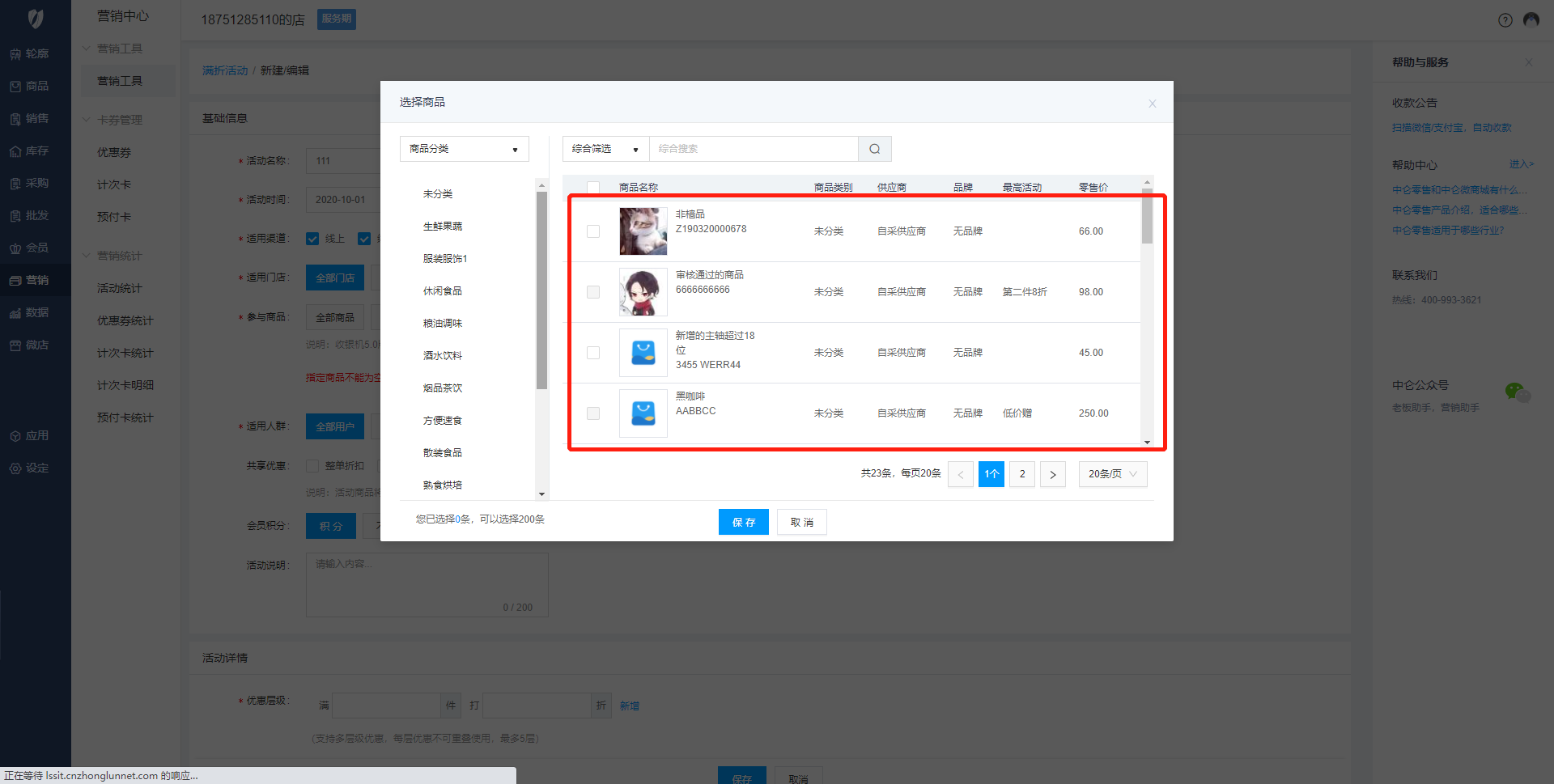1554x784 pixels.
Task: Select the 生鲜果蔬 category
Action: click(x=443, y=227)
